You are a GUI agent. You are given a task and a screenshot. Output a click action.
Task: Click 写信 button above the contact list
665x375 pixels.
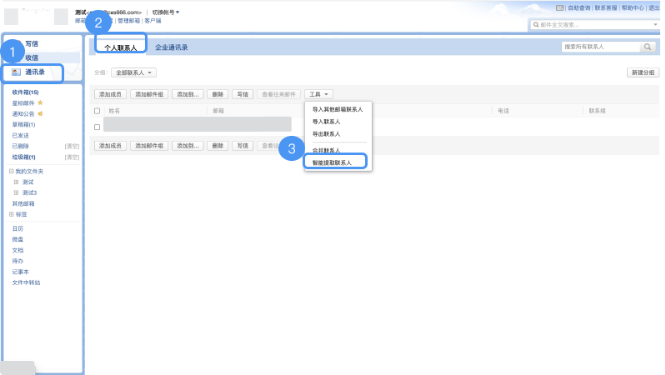(243, 94)
